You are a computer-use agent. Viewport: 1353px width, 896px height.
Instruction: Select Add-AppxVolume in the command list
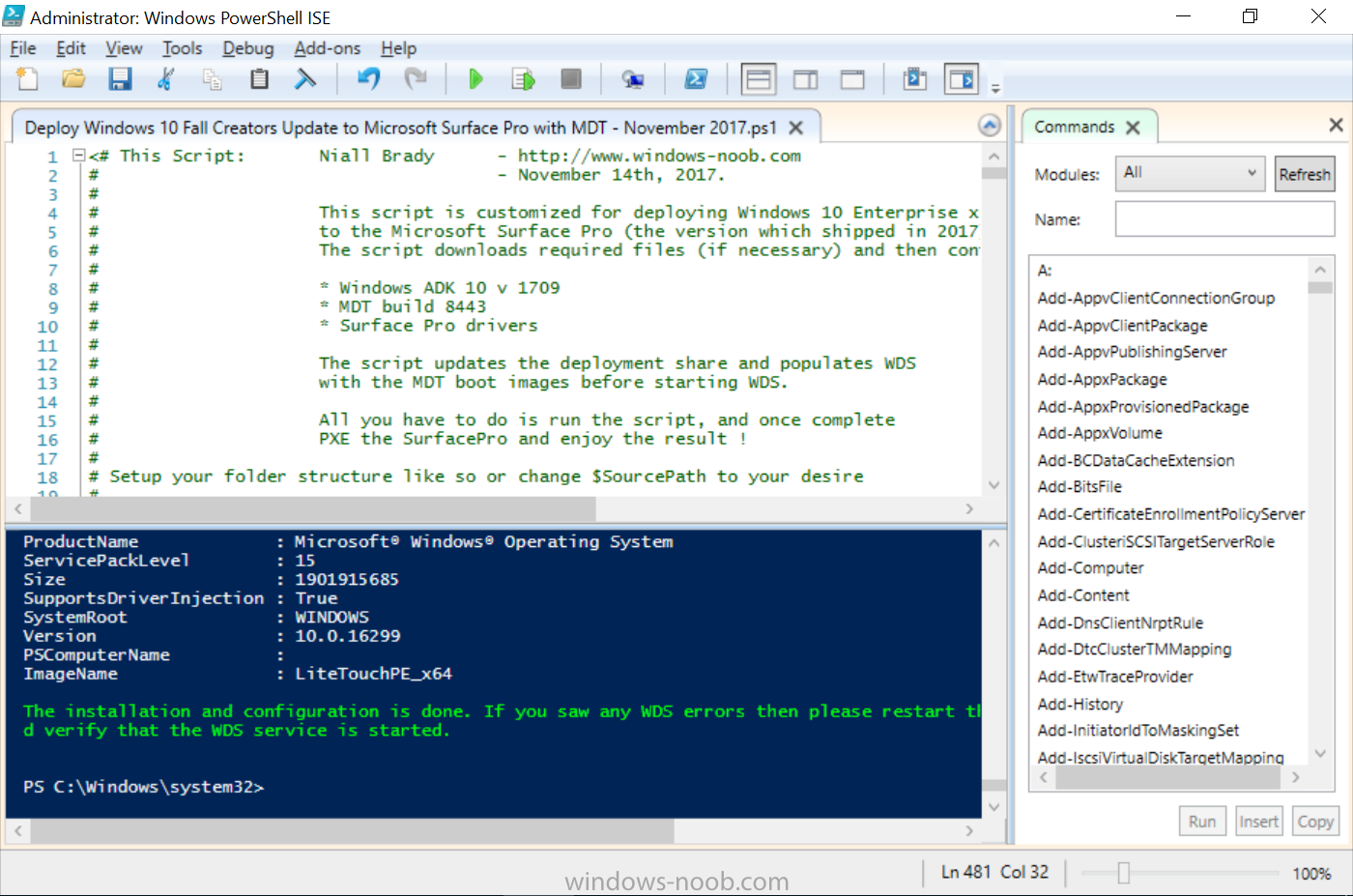point(1100,433)
